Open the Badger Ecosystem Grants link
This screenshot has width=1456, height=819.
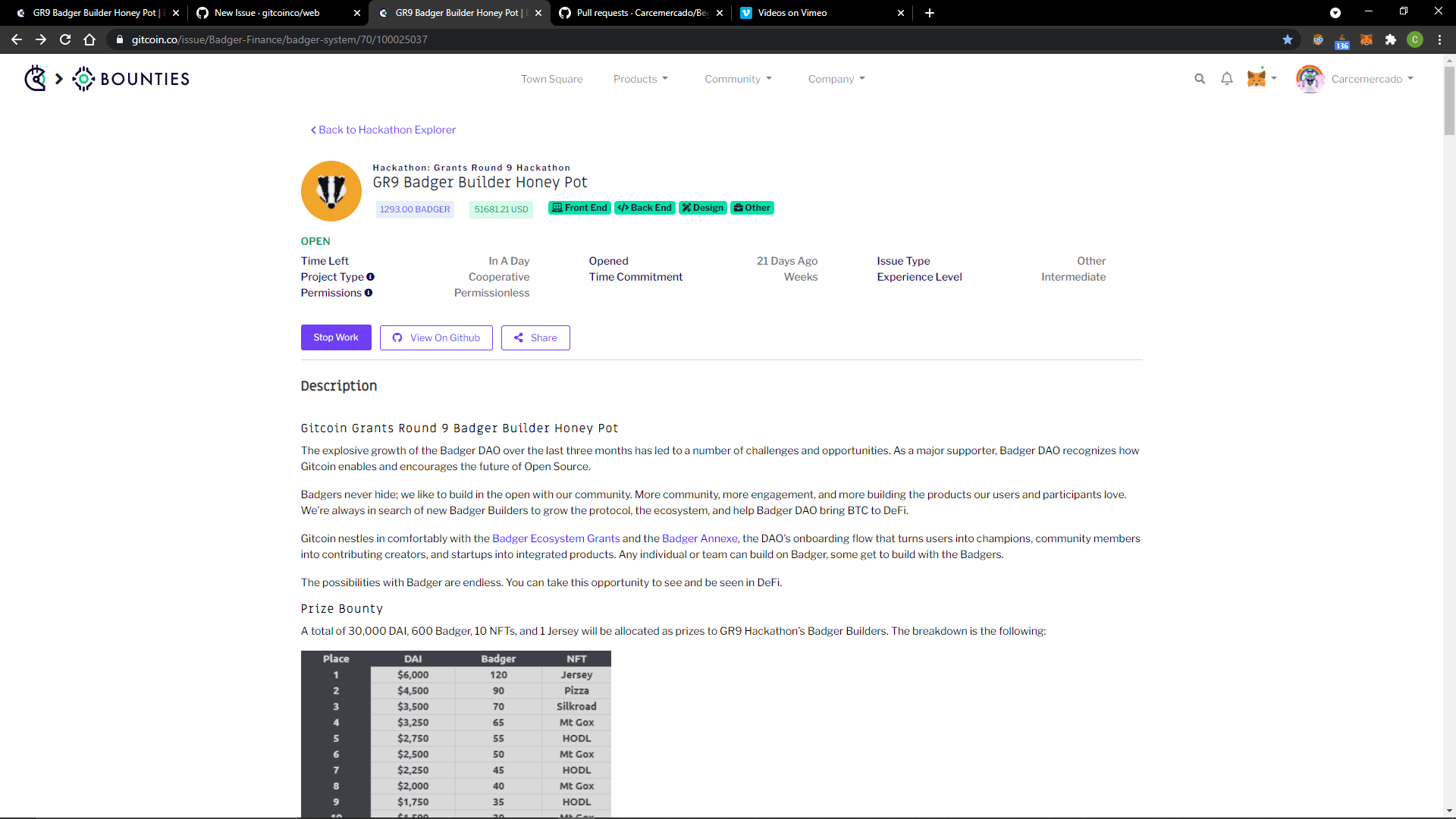coord(556,538)
